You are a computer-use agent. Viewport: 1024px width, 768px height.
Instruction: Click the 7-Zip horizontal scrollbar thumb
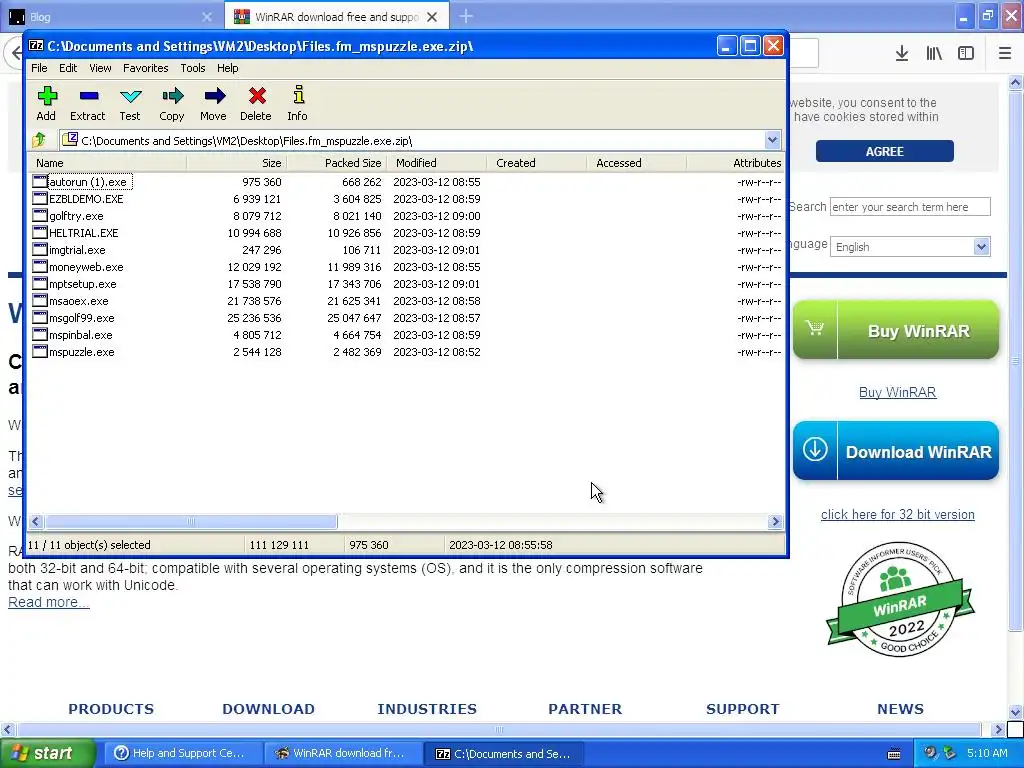pyautogui.click(x=191, y=521)
